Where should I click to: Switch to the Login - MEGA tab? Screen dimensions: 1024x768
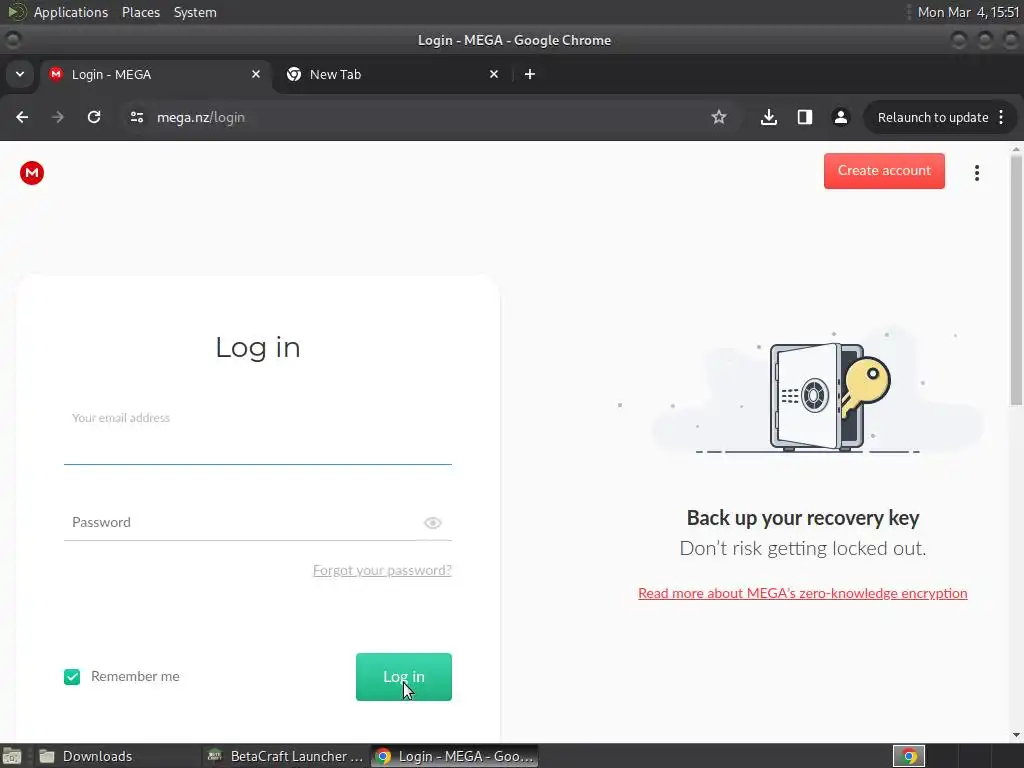[155, 74]
